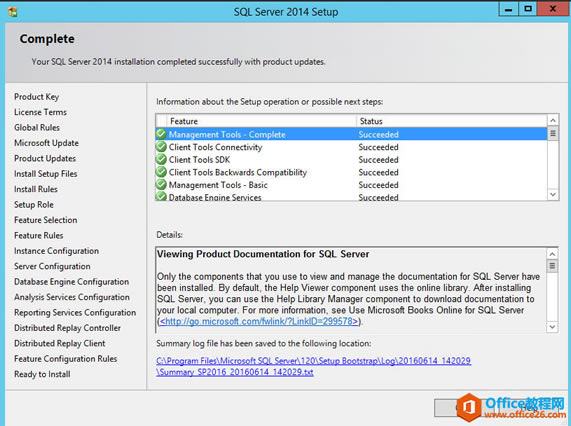Click the Distributed Replay Client step
The image size is (571, 426).
59,343
